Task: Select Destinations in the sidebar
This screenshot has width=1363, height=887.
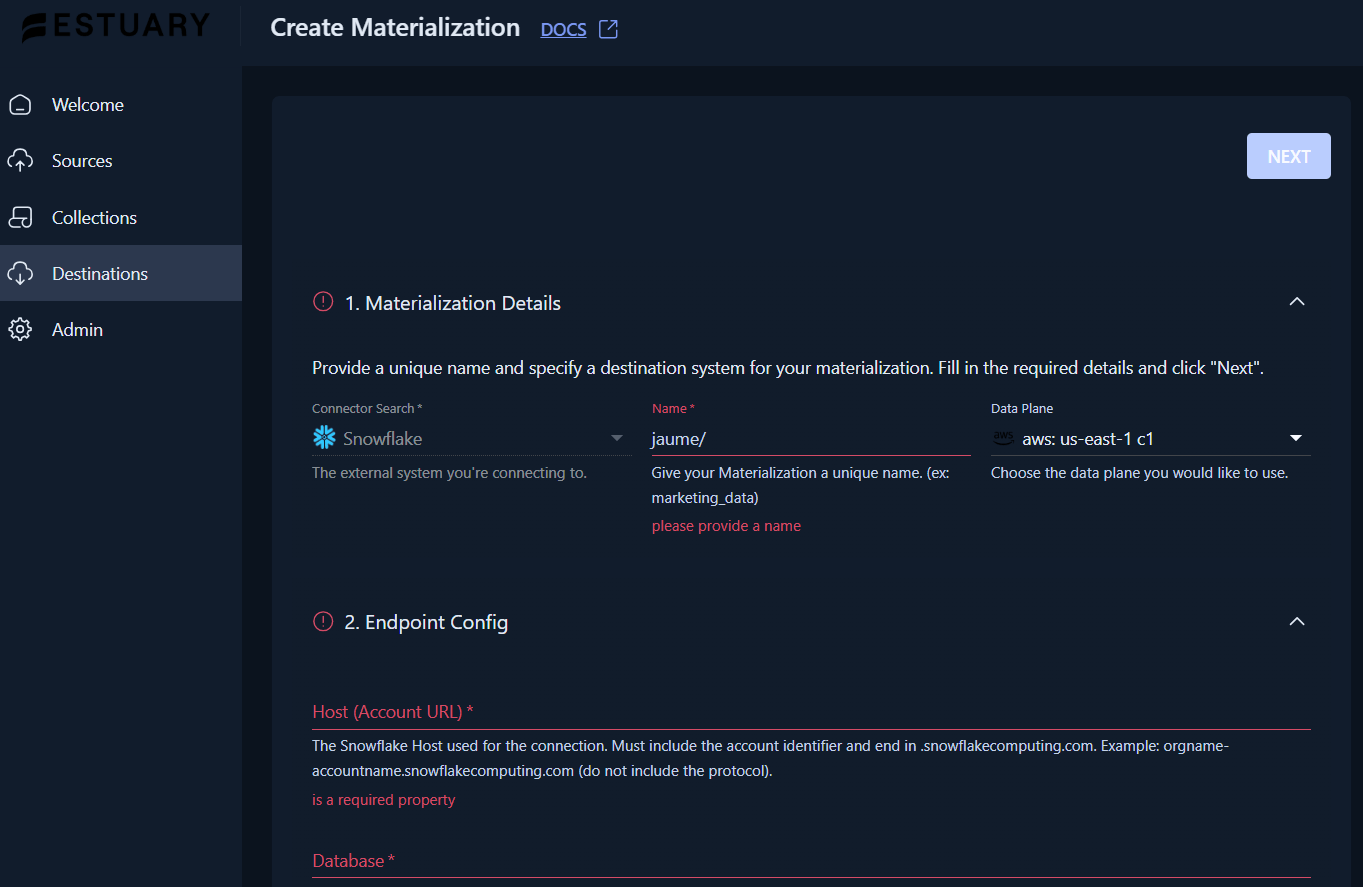Action: pos(99,272)
